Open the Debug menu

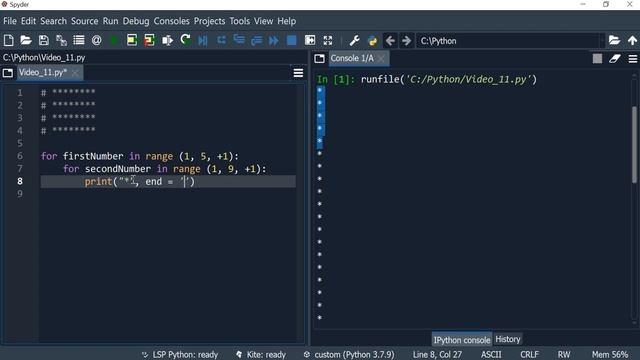point(136,21)
